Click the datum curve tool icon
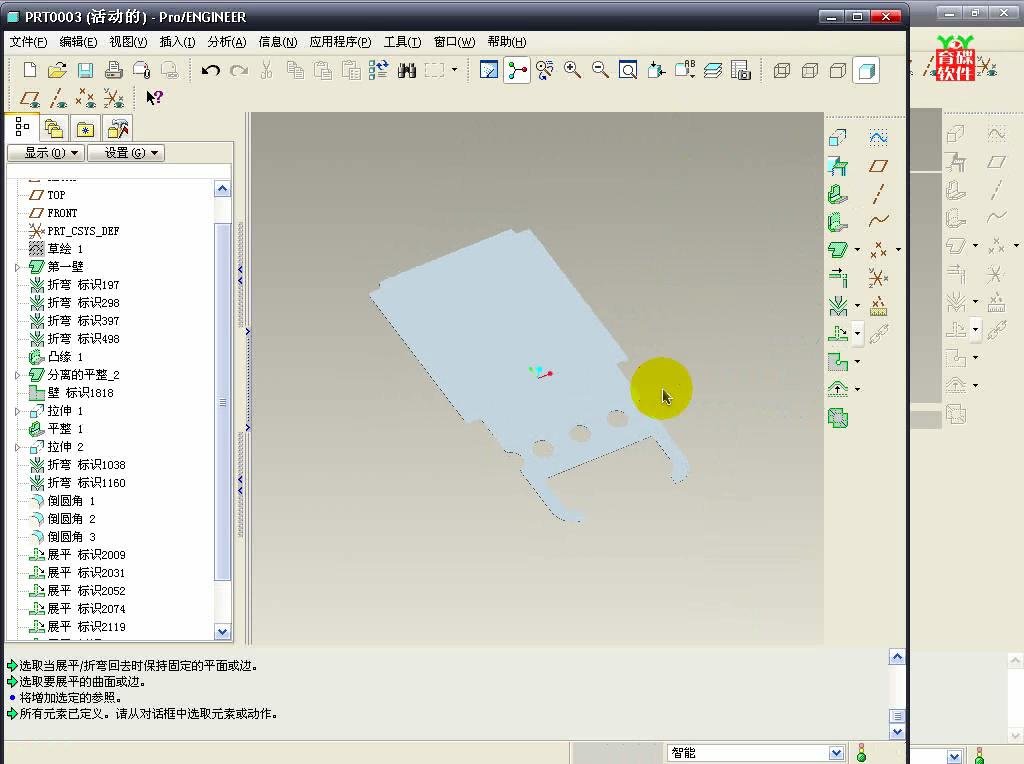Viewport: 1024px width, 764px height. point(878,221)
